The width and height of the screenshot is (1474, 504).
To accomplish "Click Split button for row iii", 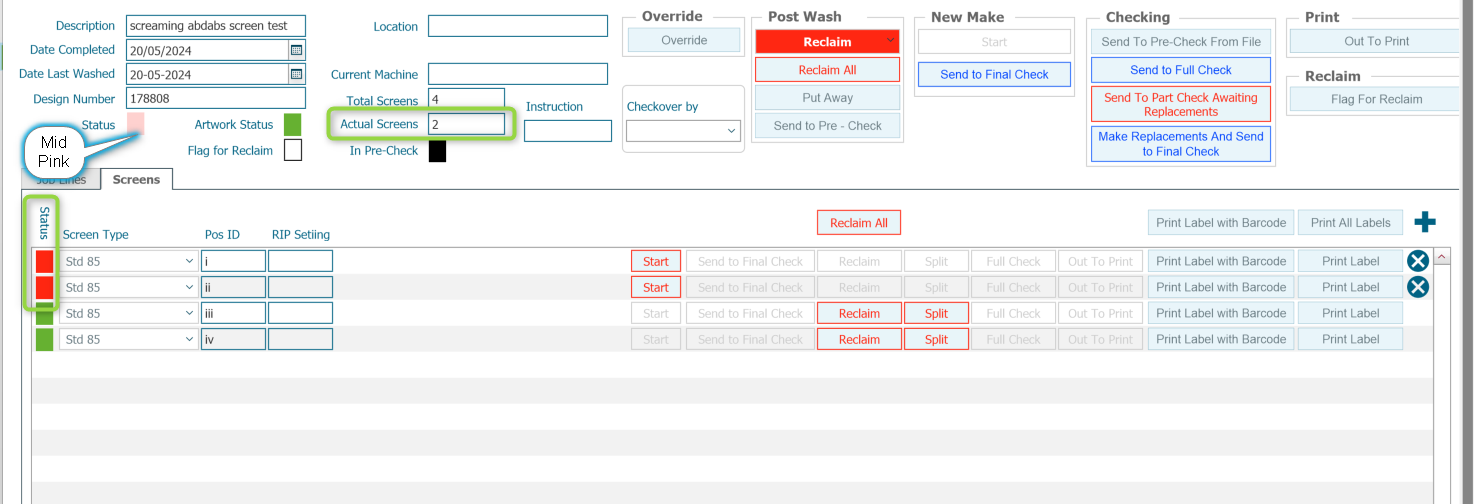I will pos(936,313).
